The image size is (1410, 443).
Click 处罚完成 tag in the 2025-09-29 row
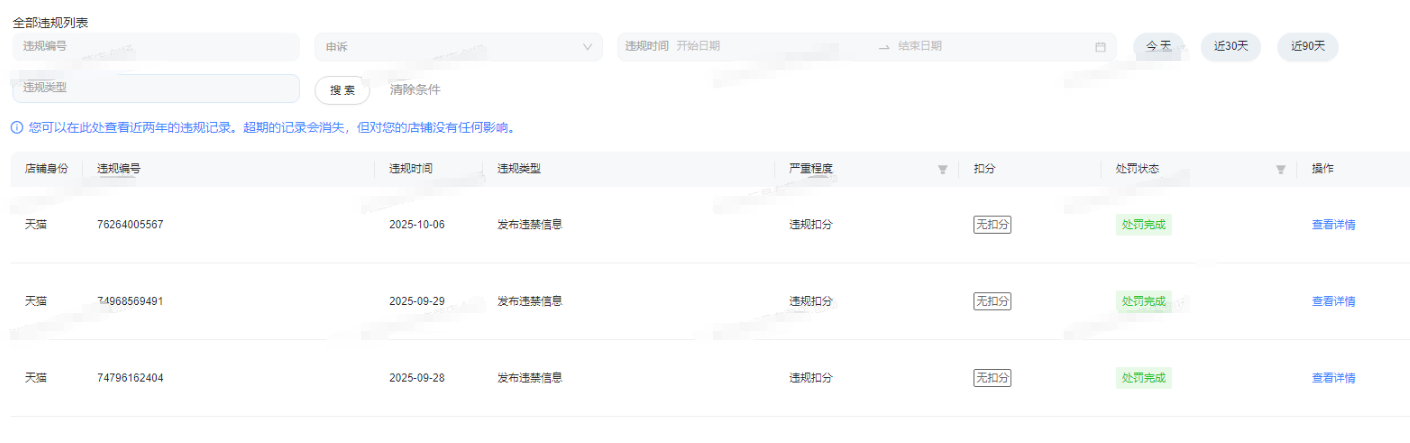pos(1144,301)
